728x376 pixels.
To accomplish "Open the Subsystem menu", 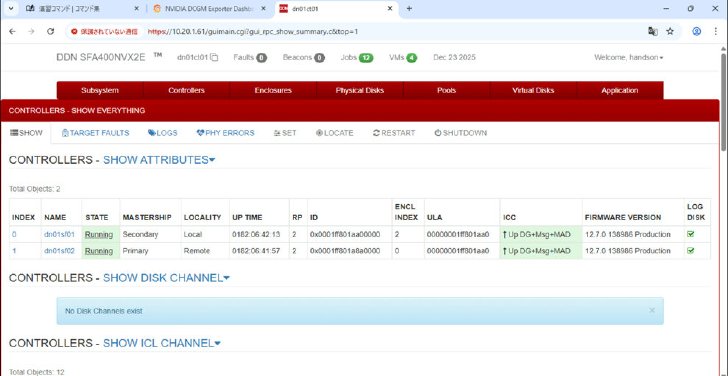I will (x=100, y=91).
